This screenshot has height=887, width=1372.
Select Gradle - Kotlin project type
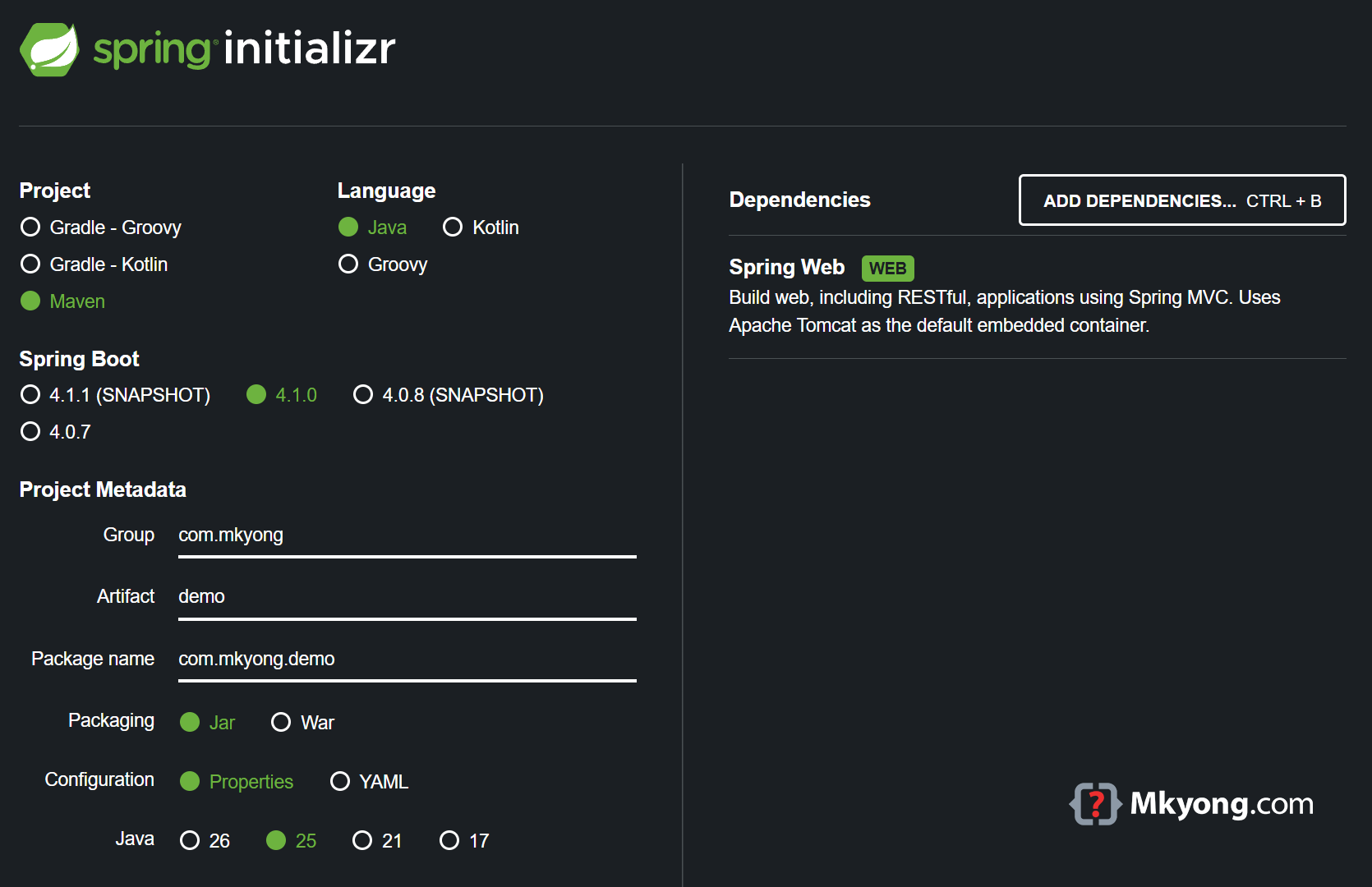pos(94,264)
